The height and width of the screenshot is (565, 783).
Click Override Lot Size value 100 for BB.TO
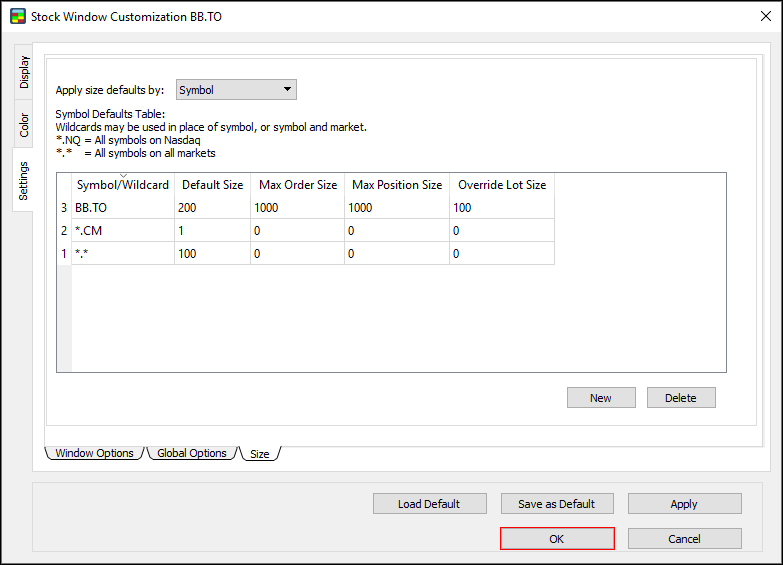(x=501, y=208)
